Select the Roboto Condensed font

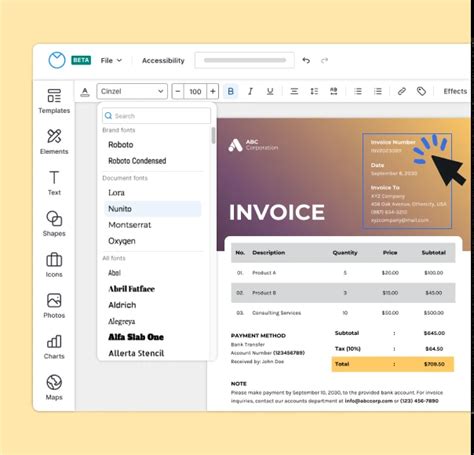point(137,161)
